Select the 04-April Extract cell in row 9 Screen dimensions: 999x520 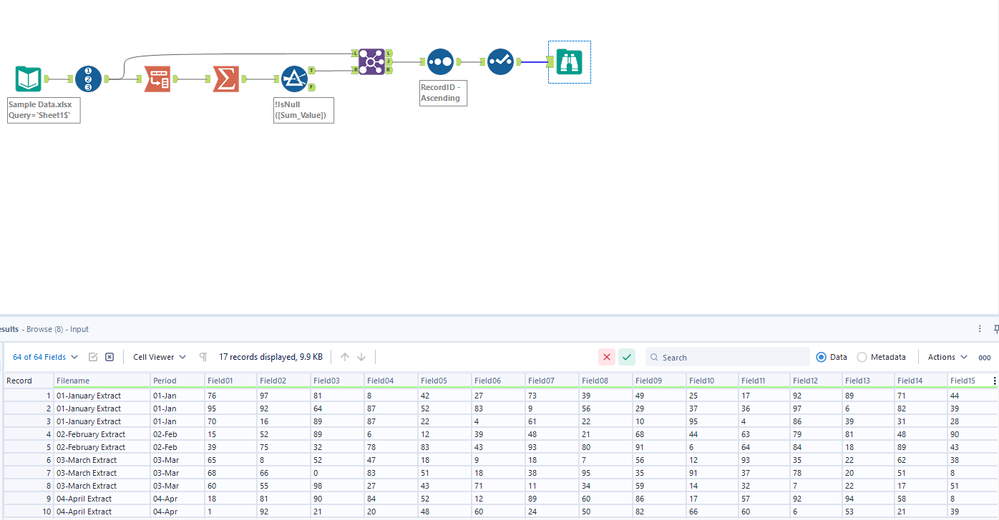point(102,498)
